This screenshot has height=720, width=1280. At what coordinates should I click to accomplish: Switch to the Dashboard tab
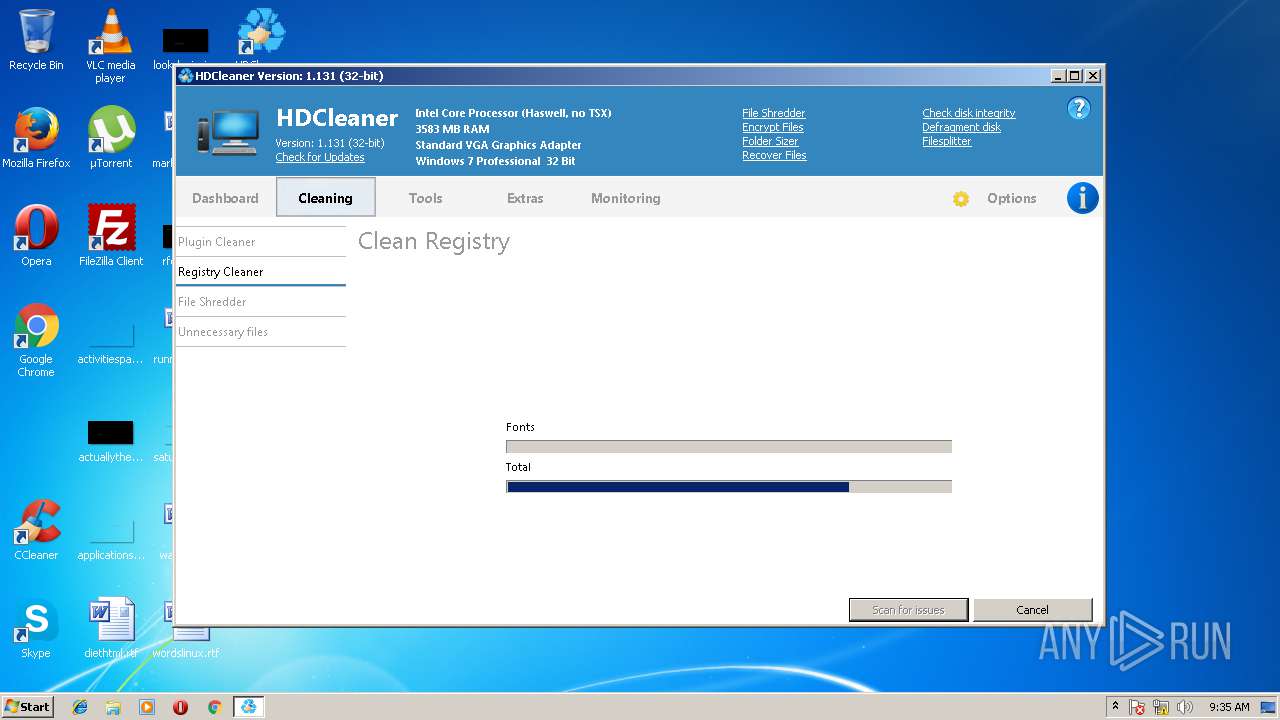(x=225, y=198)
